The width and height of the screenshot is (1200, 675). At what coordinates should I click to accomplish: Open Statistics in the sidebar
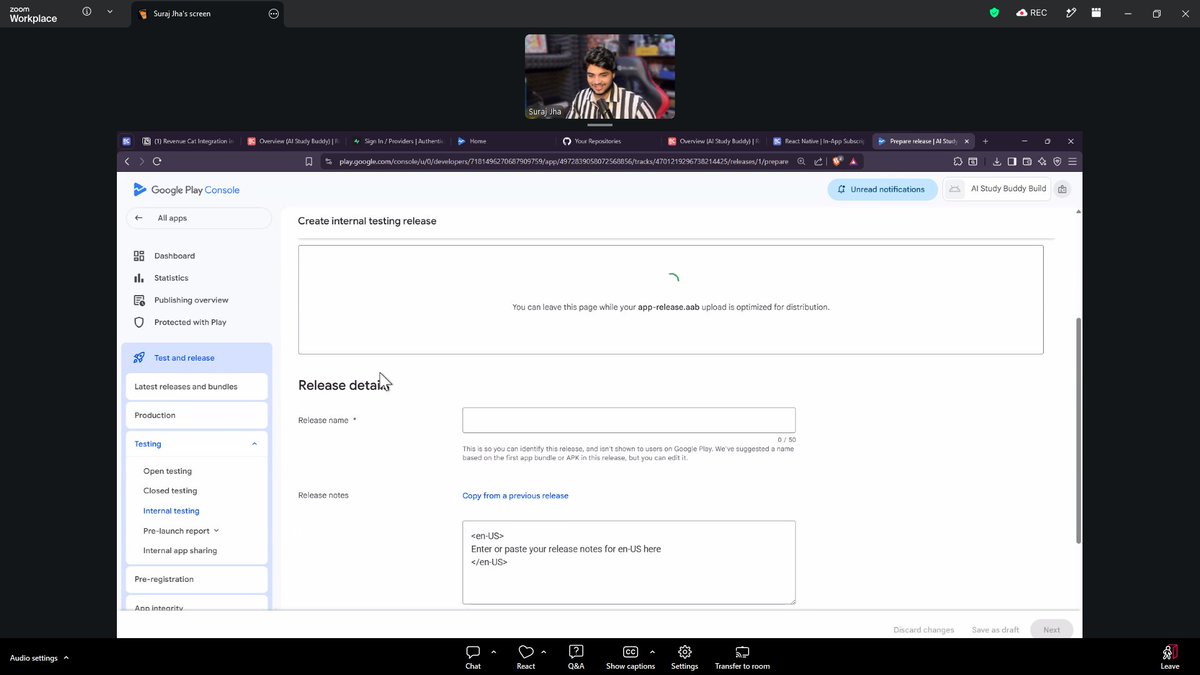[x=171, y=278]
